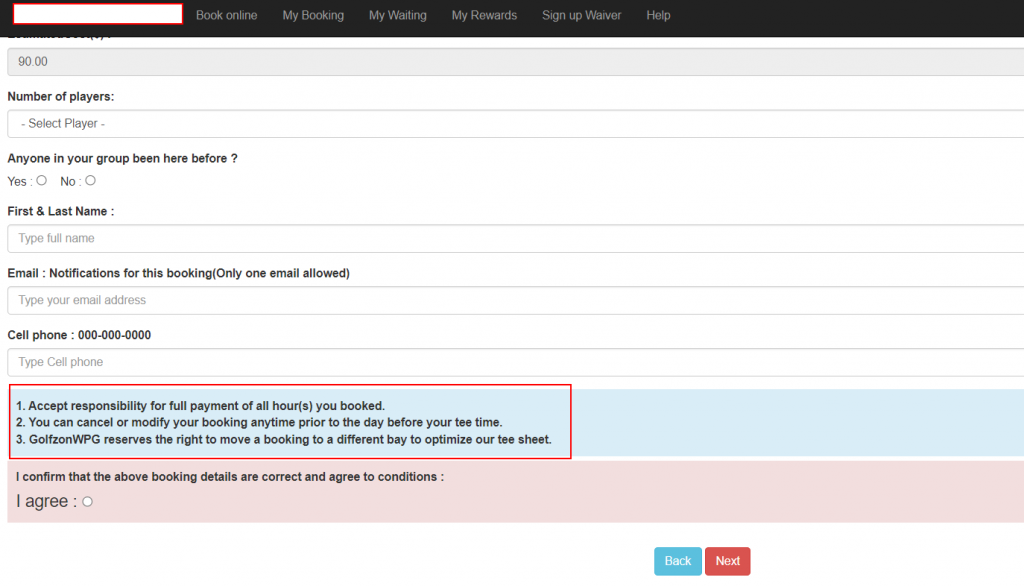Click the site logo in navbar

point(98,14)
